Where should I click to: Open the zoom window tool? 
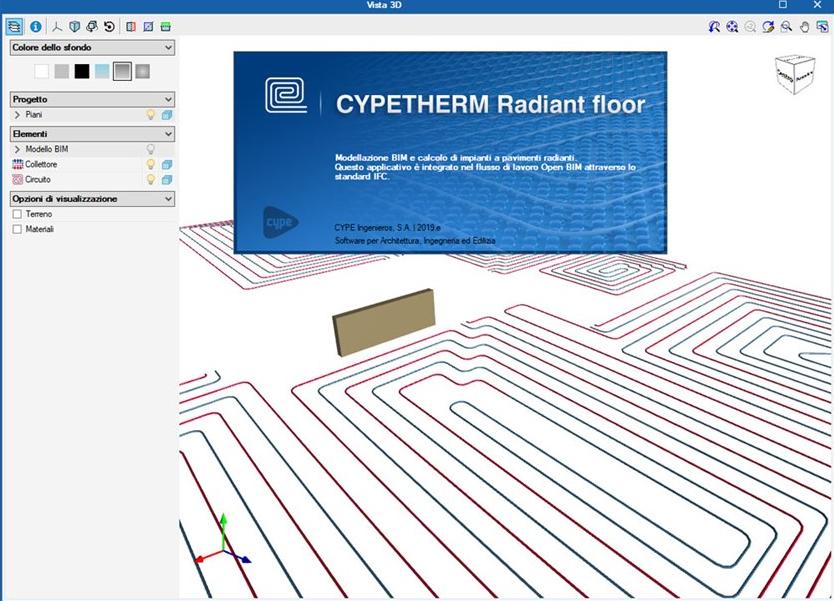coord(786,27)
